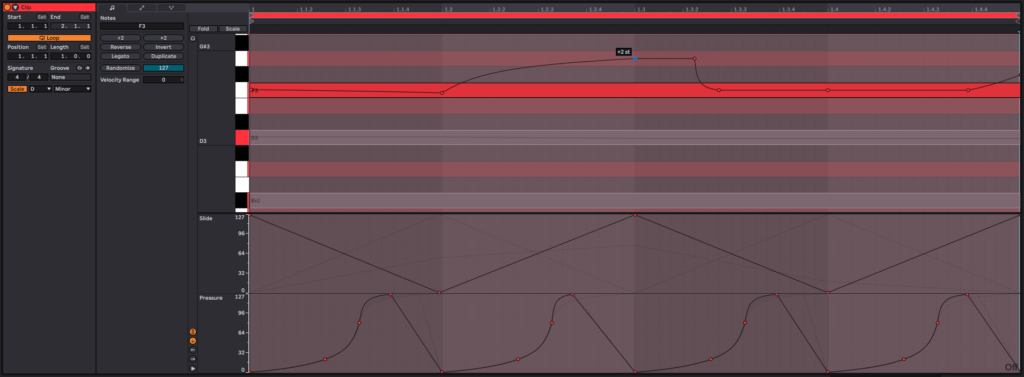Open the Minor scale name dropdown
1024x377 pixels.
72,89
